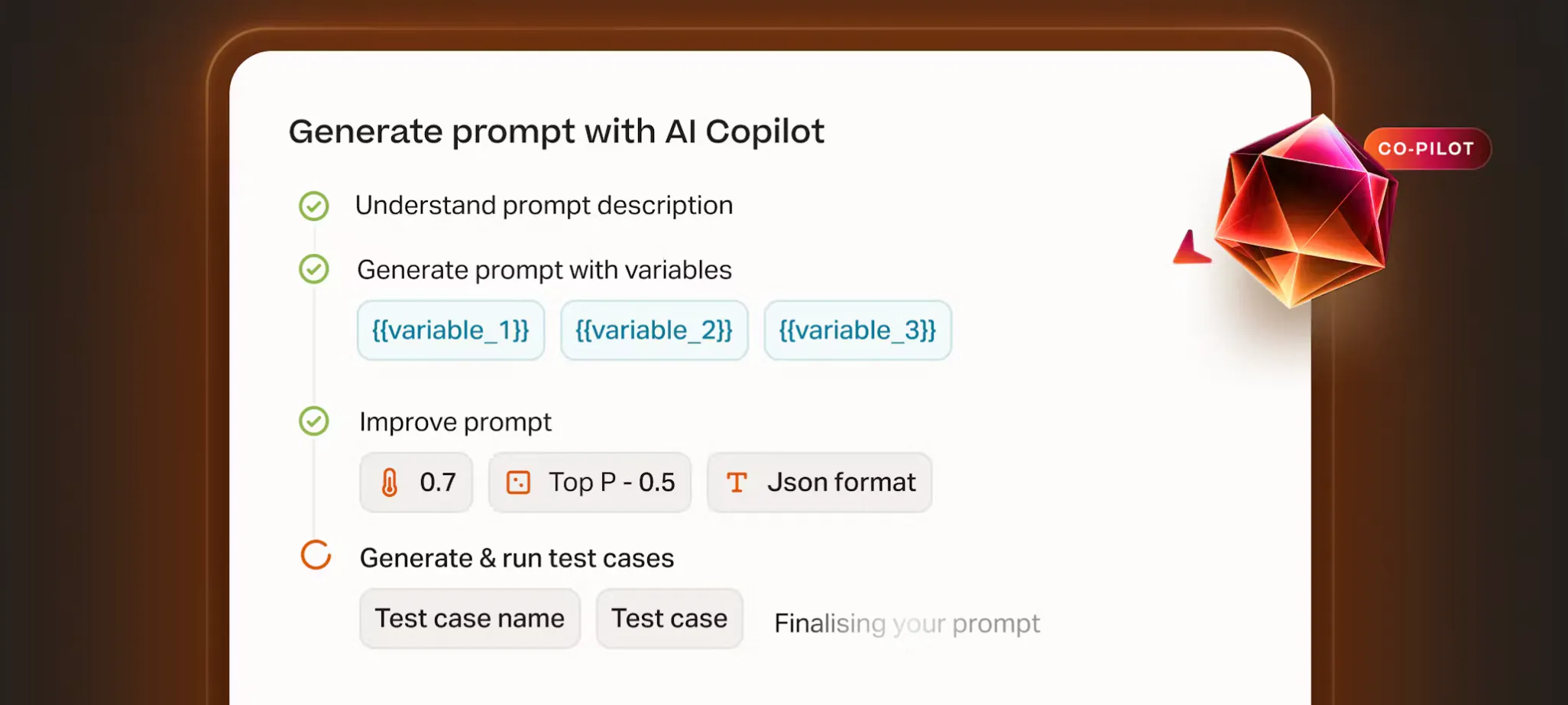Click the green checkmark beside Improve prompt
The height and width of the screenshot is (705, 1568).
coord(313,421)
